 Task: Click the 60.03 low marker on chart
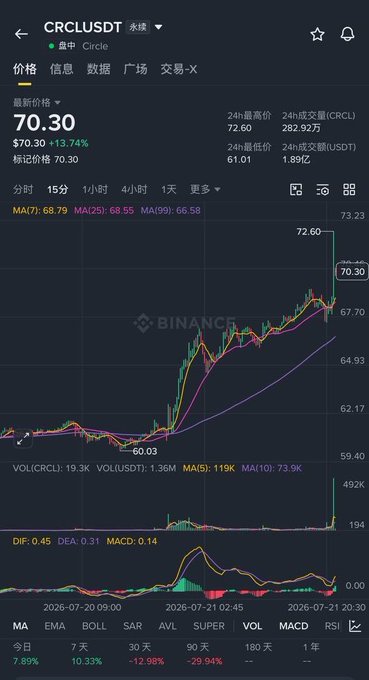pyautogui.click(x=145, y=451)
